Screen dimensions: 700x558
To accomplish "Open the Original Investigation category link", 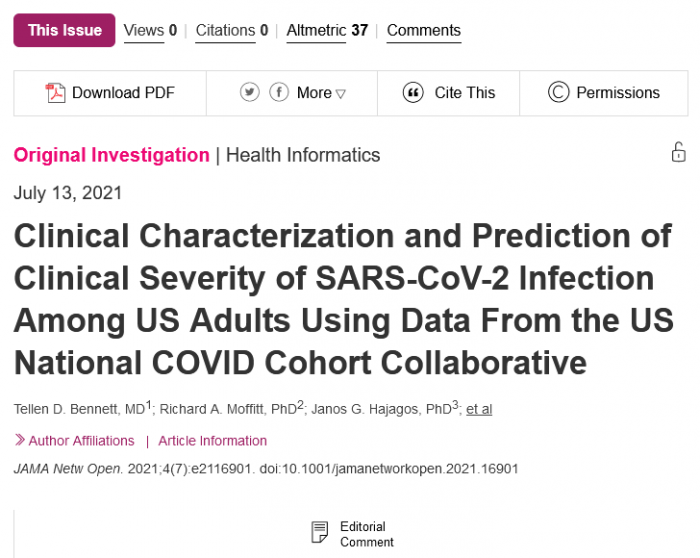I will pos(111,155).
